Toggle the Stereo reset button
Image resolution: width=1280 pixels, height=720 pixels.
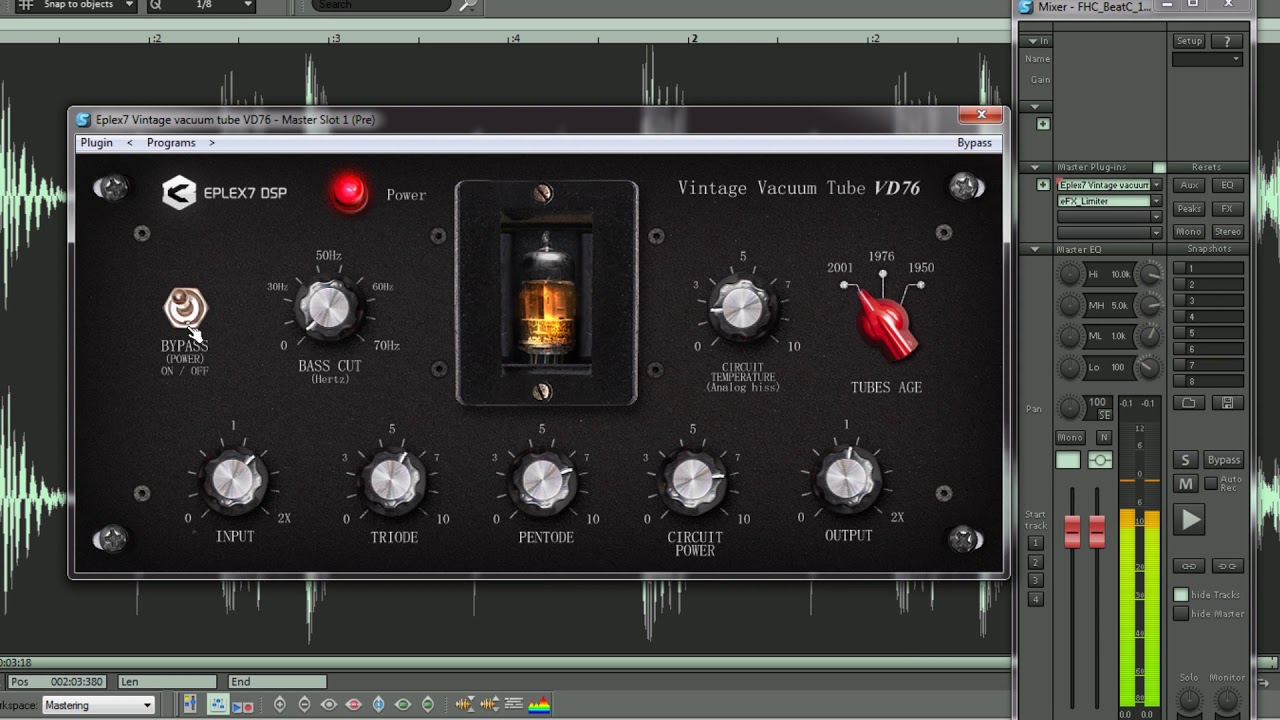pos(1228,232)
